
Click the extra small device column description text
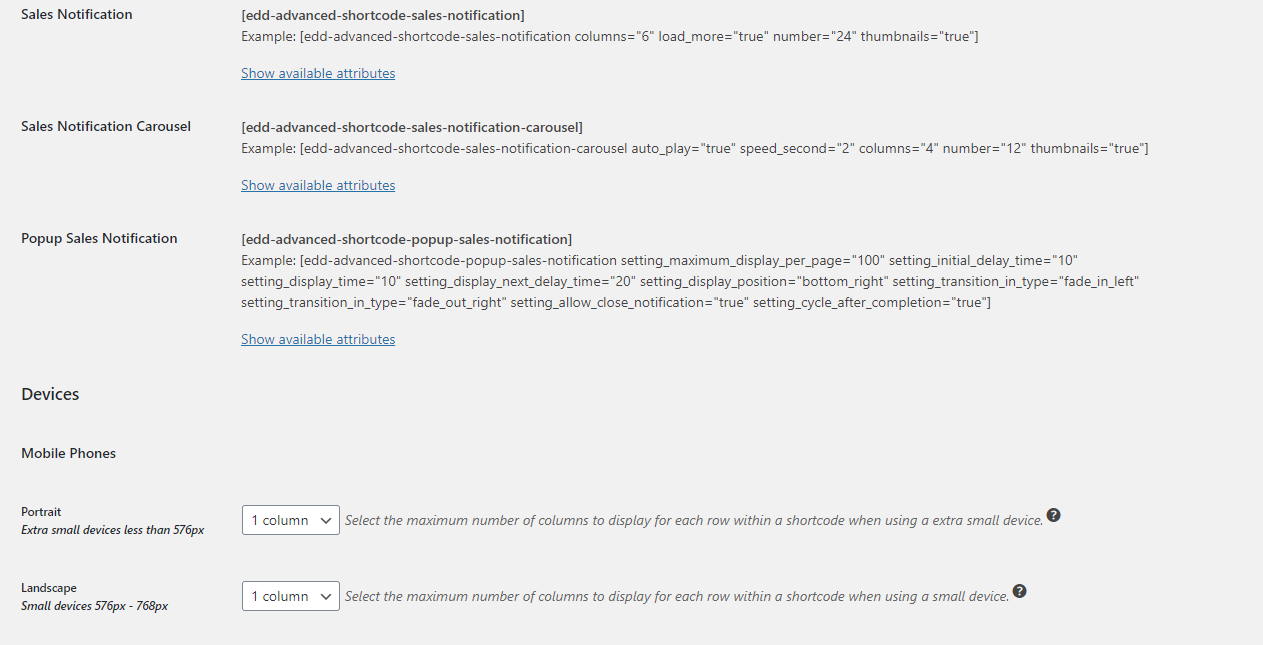click(694, 520)
